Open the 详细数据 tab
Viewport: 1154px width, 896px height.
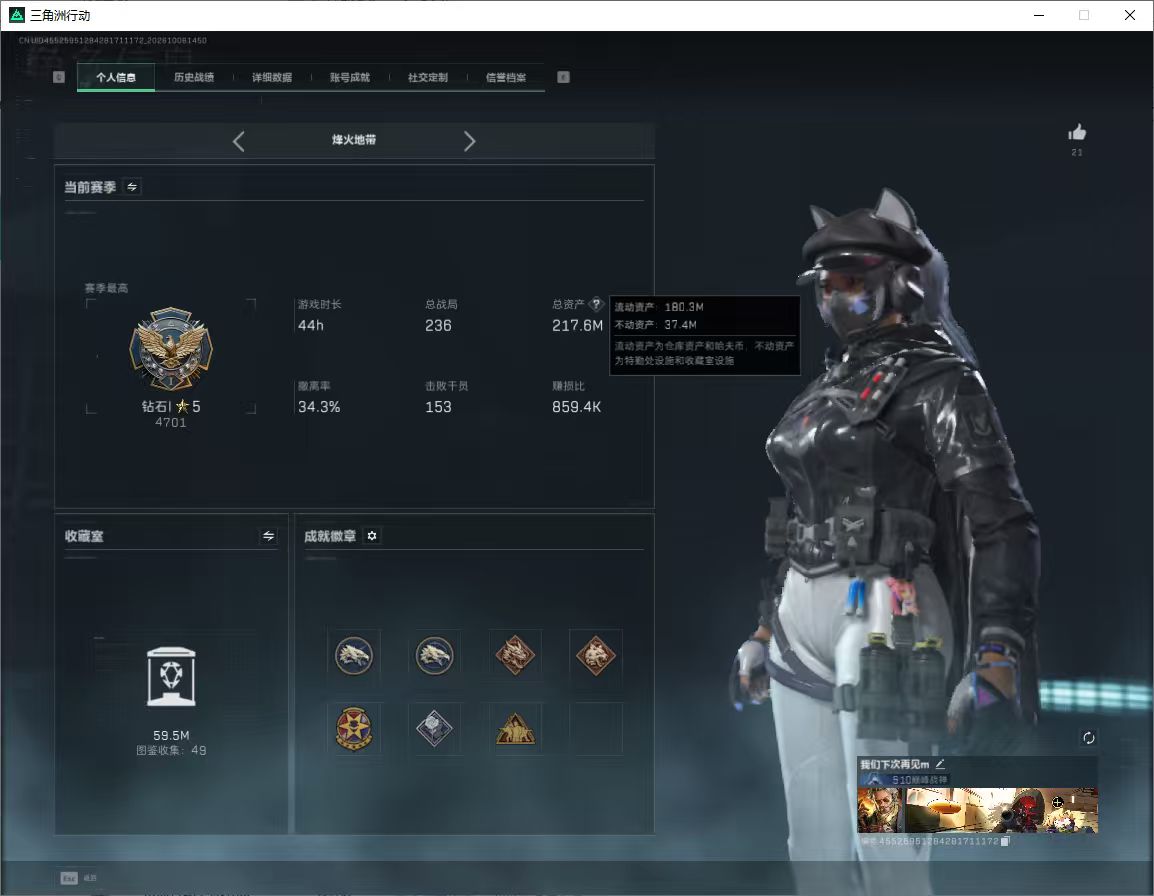[x=272, y=77]
